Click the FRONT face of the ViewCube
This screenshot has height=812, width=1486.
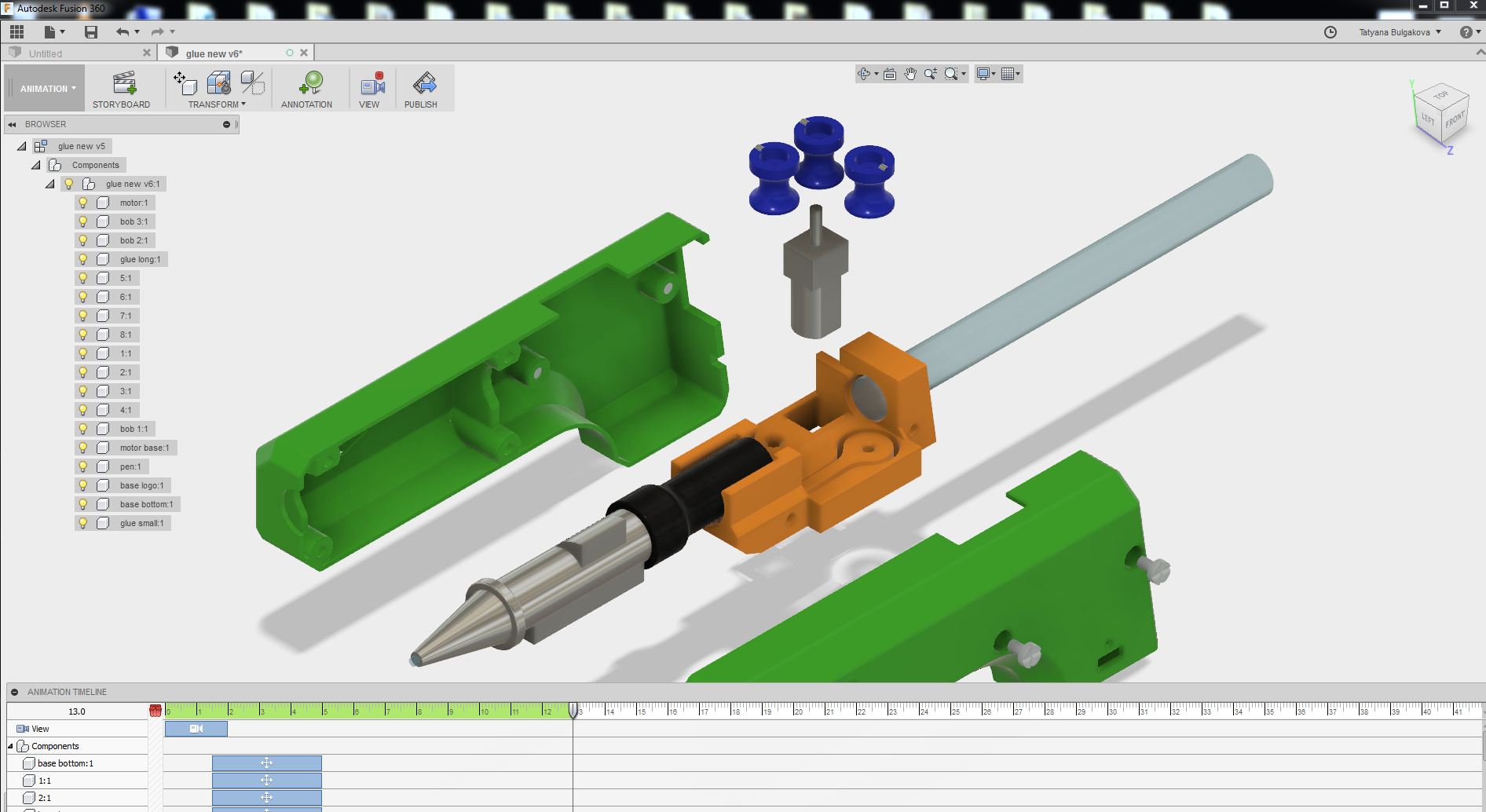pos(1455,120)
